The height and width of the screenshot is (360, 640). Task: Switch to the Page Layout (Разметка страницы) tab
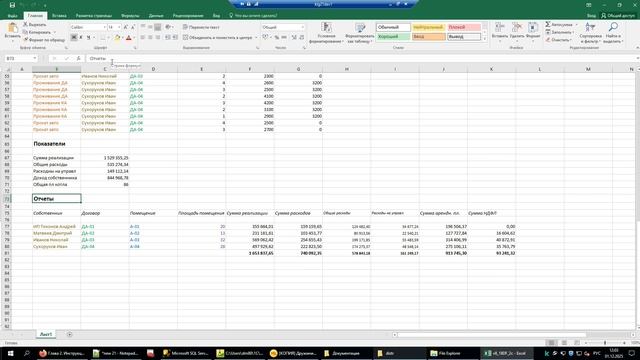coord(94,16)
